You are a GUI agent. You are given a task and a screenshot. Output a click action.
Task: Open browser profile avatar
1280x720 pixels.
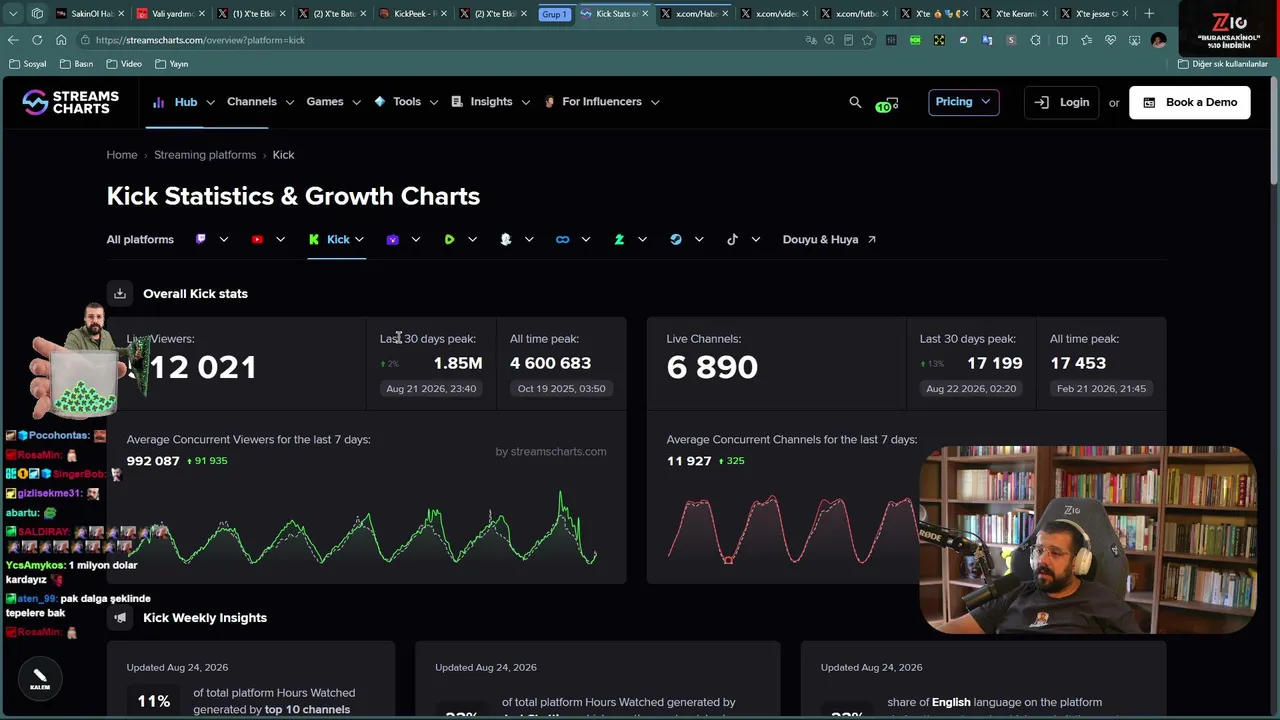[x=1158, y=40]
